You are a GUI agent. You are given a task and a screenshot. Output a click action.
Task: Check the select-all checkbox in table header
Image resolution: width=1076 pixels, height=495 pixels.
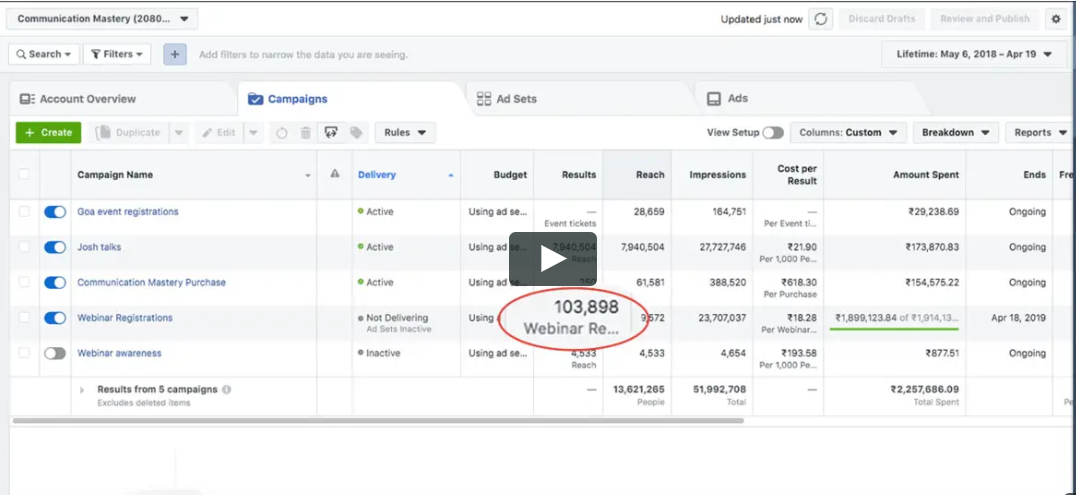(24, 174)
